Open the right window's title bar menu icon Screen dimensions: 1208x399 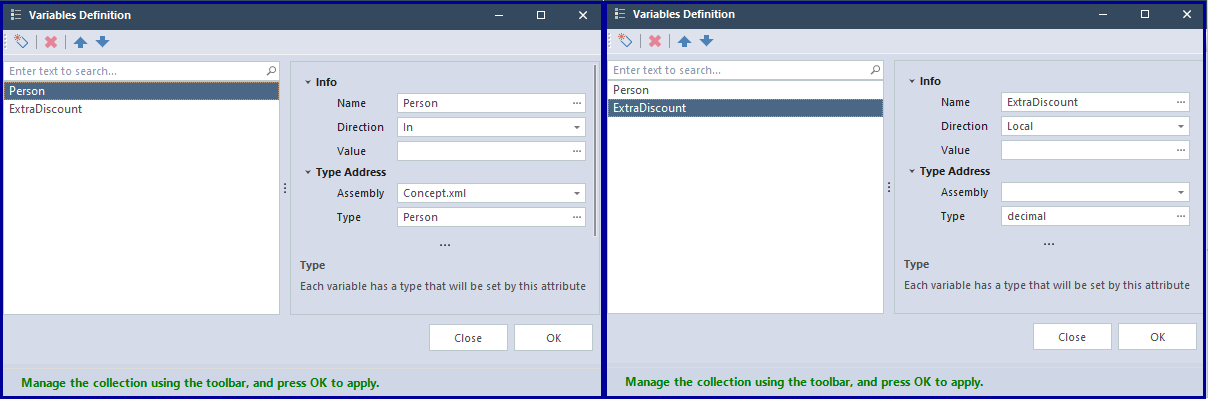pyautogui.click(x=619, y=14)
